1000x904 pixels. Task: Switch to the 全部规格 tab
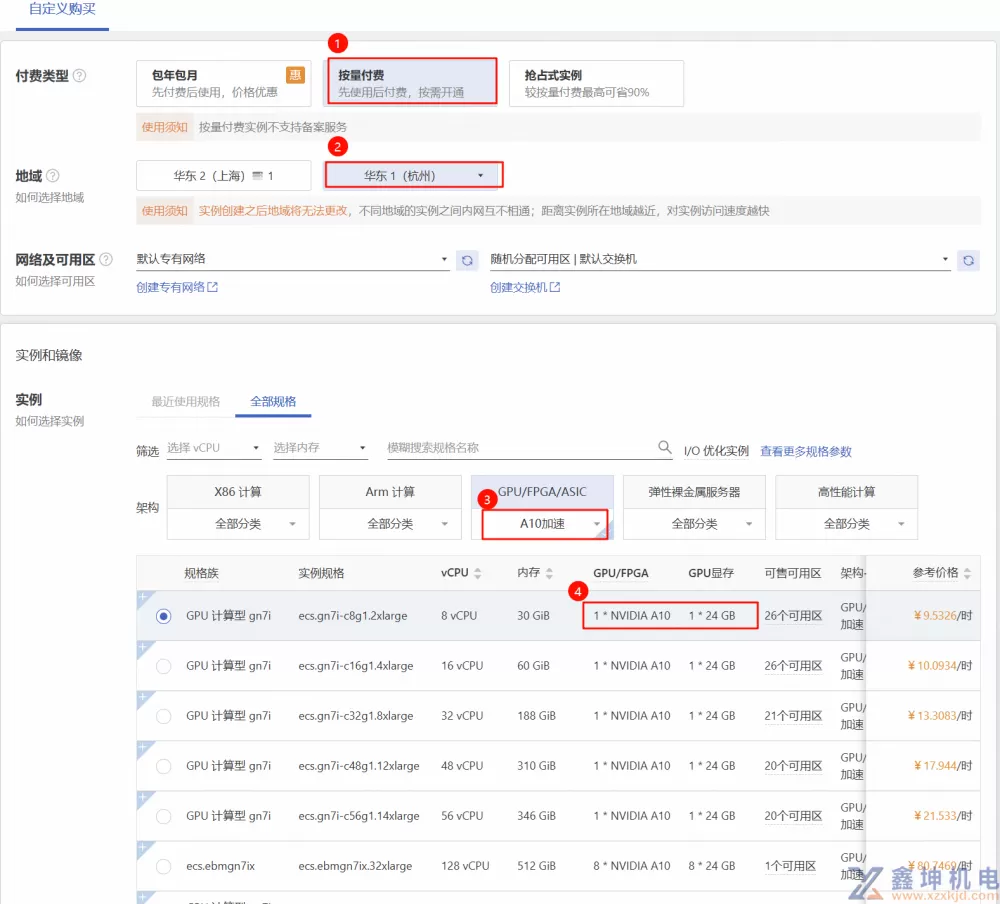point(273,401)
